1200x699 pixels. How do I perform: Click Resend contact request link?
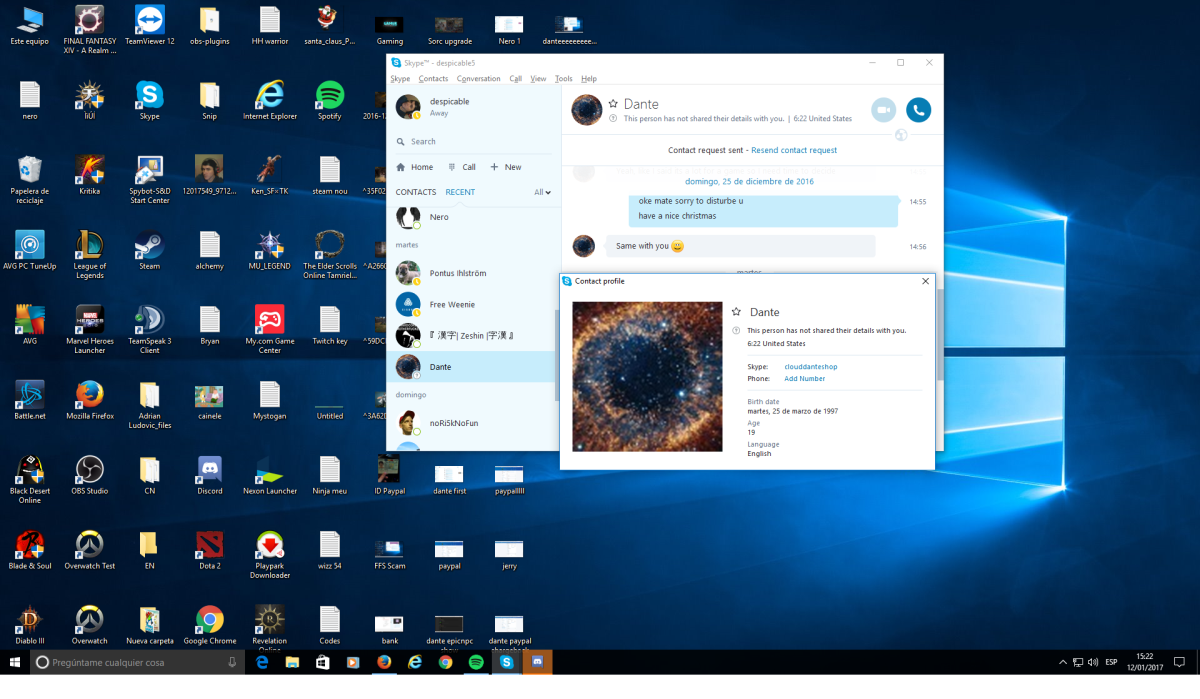pyautogui.click(x=794, y=150)
